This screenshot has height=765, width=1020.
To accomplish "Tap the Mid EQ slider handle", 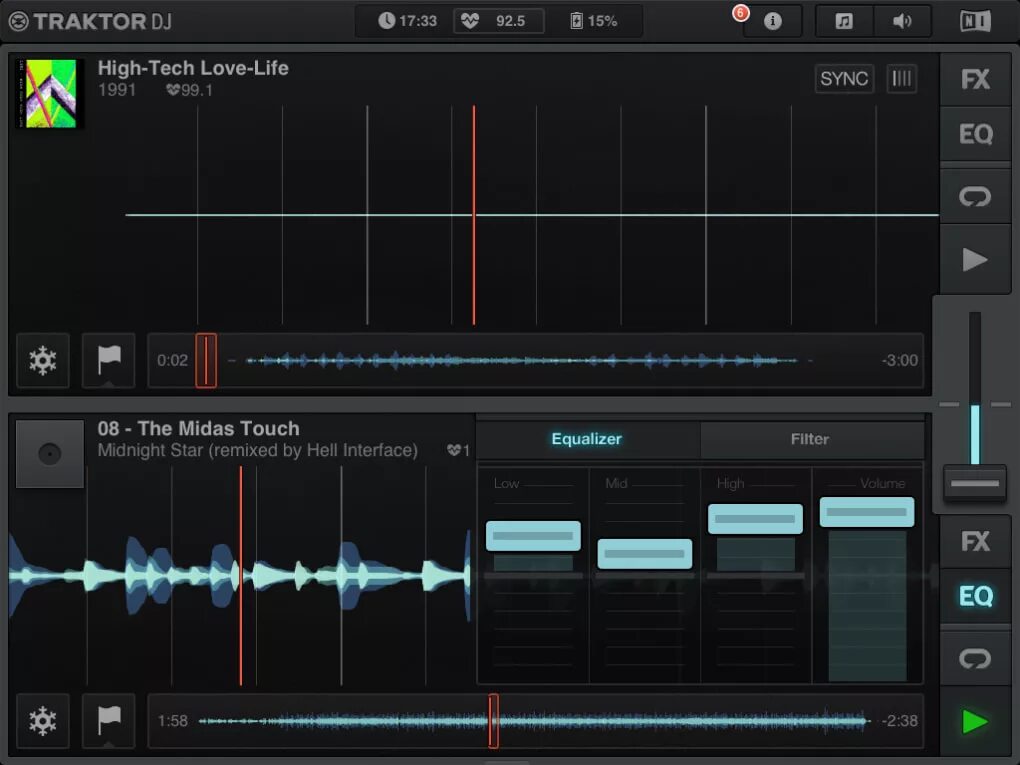I will [645, 554].
